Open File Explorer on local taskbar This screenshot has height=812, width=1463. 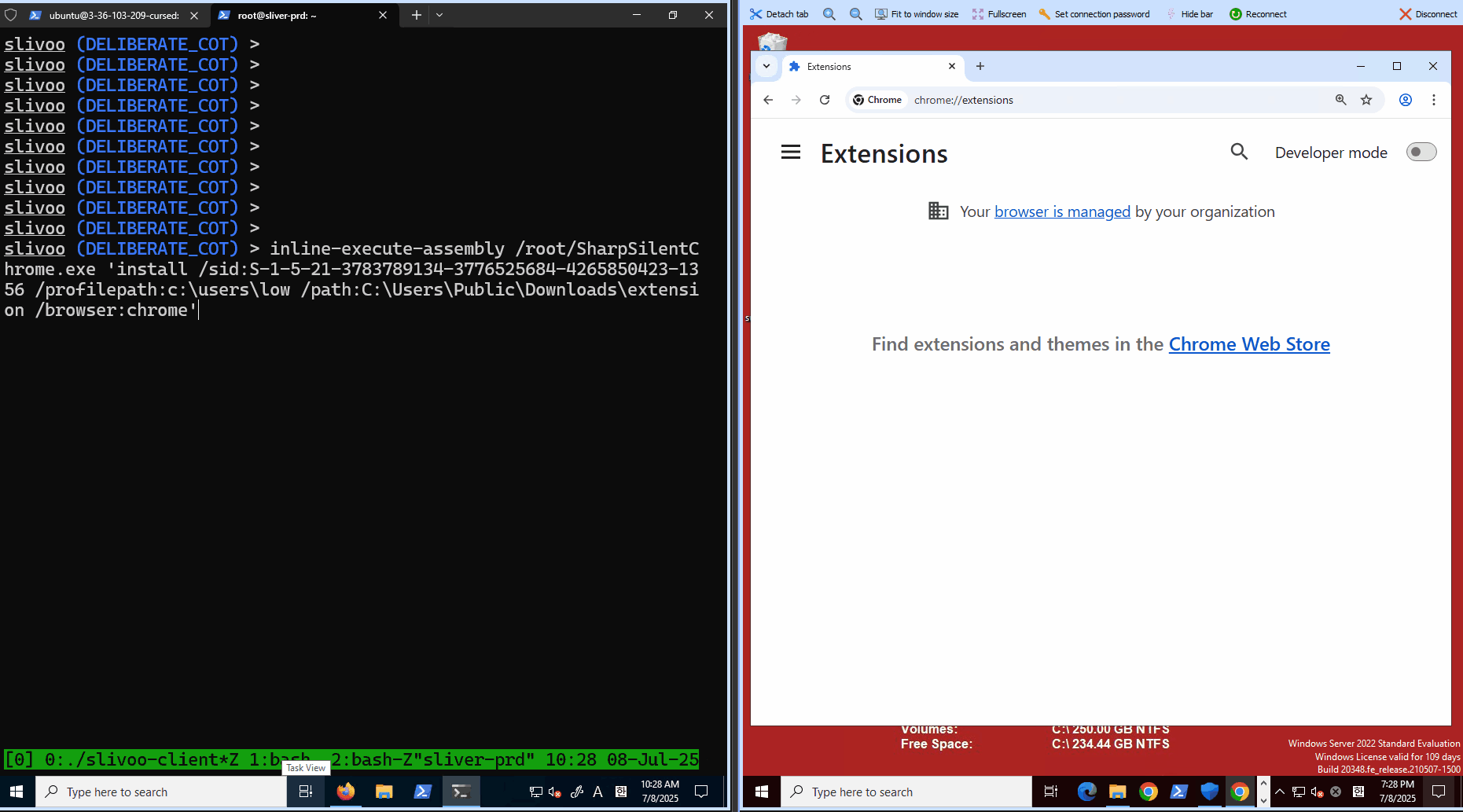[x=384, y=792]
